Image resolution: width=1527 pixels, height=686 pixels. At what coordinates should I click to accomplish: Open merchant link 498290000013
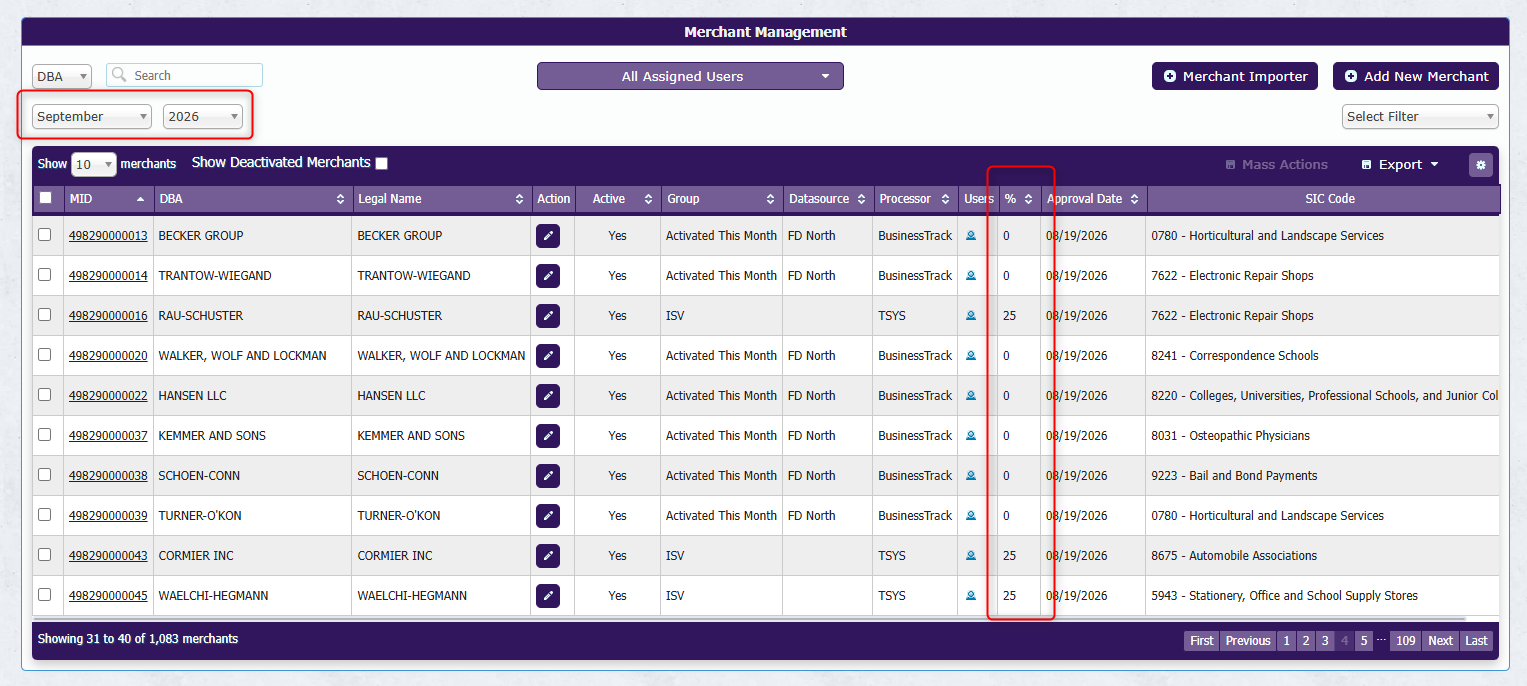(x=108, y=236)
